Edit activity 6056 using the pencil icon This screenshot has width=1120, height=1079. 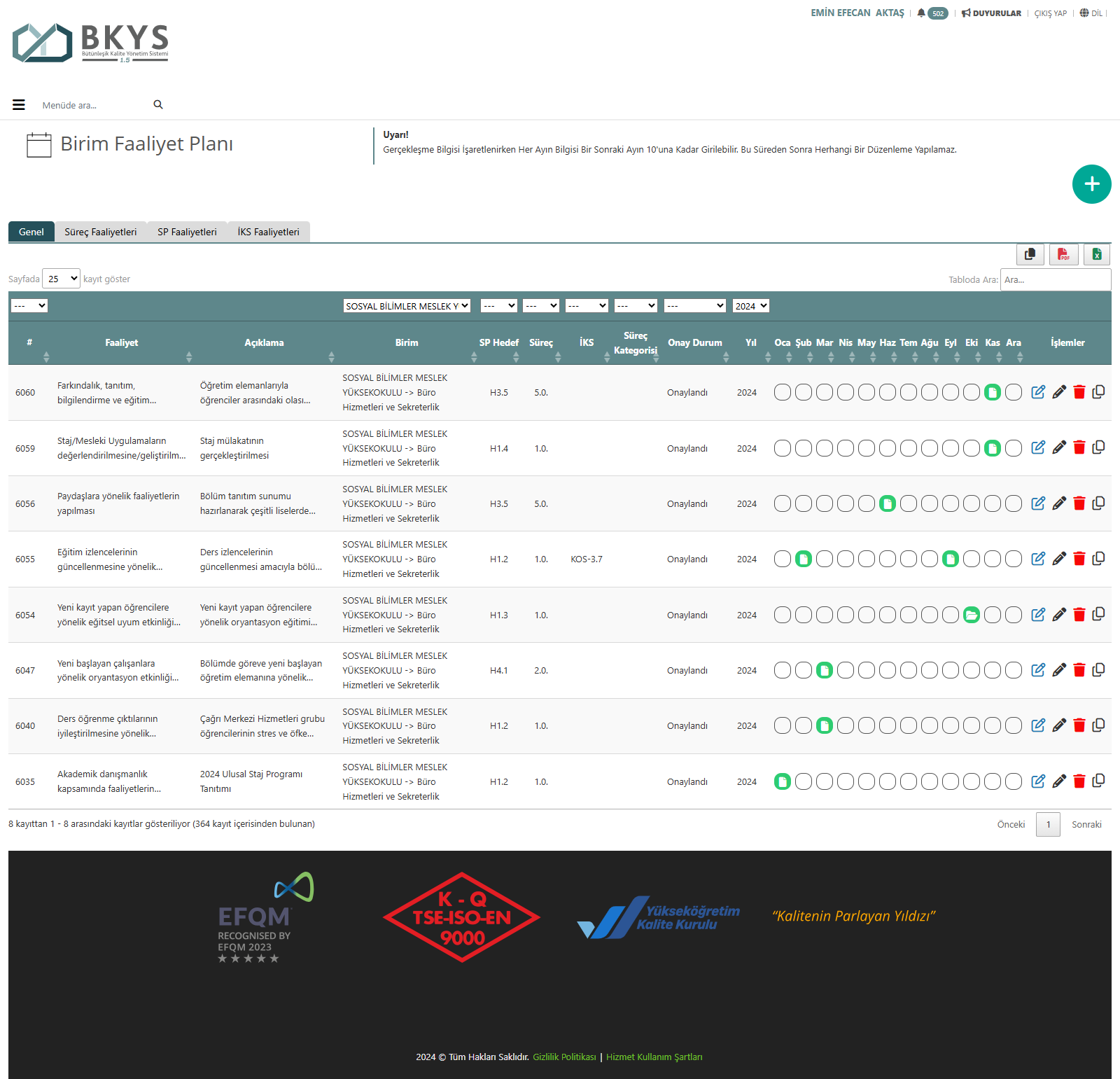1059,503
